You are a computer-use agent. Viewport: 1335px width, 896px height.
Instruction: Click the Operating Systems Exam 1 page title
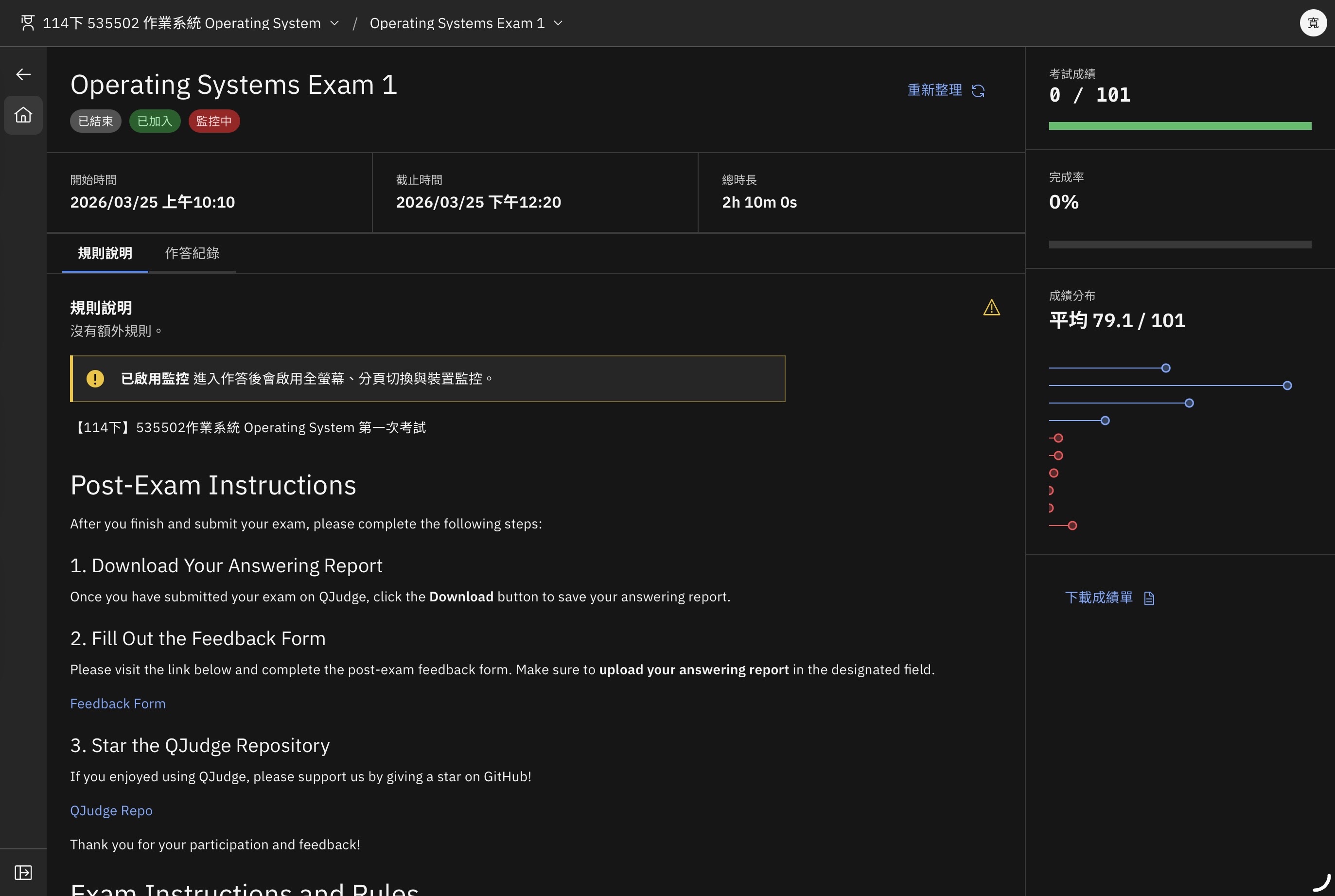234,85
